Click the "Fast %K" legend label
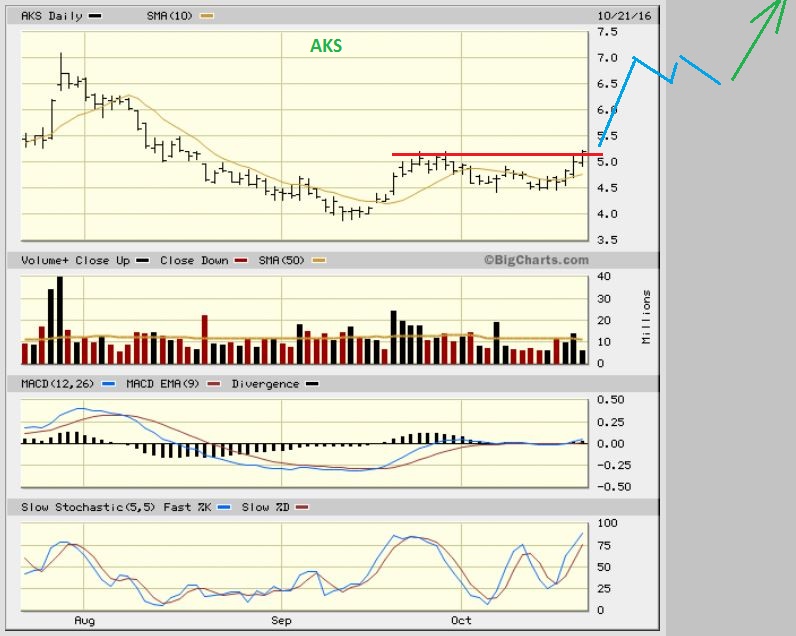This screenshot has width=796, height=636. [187, 507]
